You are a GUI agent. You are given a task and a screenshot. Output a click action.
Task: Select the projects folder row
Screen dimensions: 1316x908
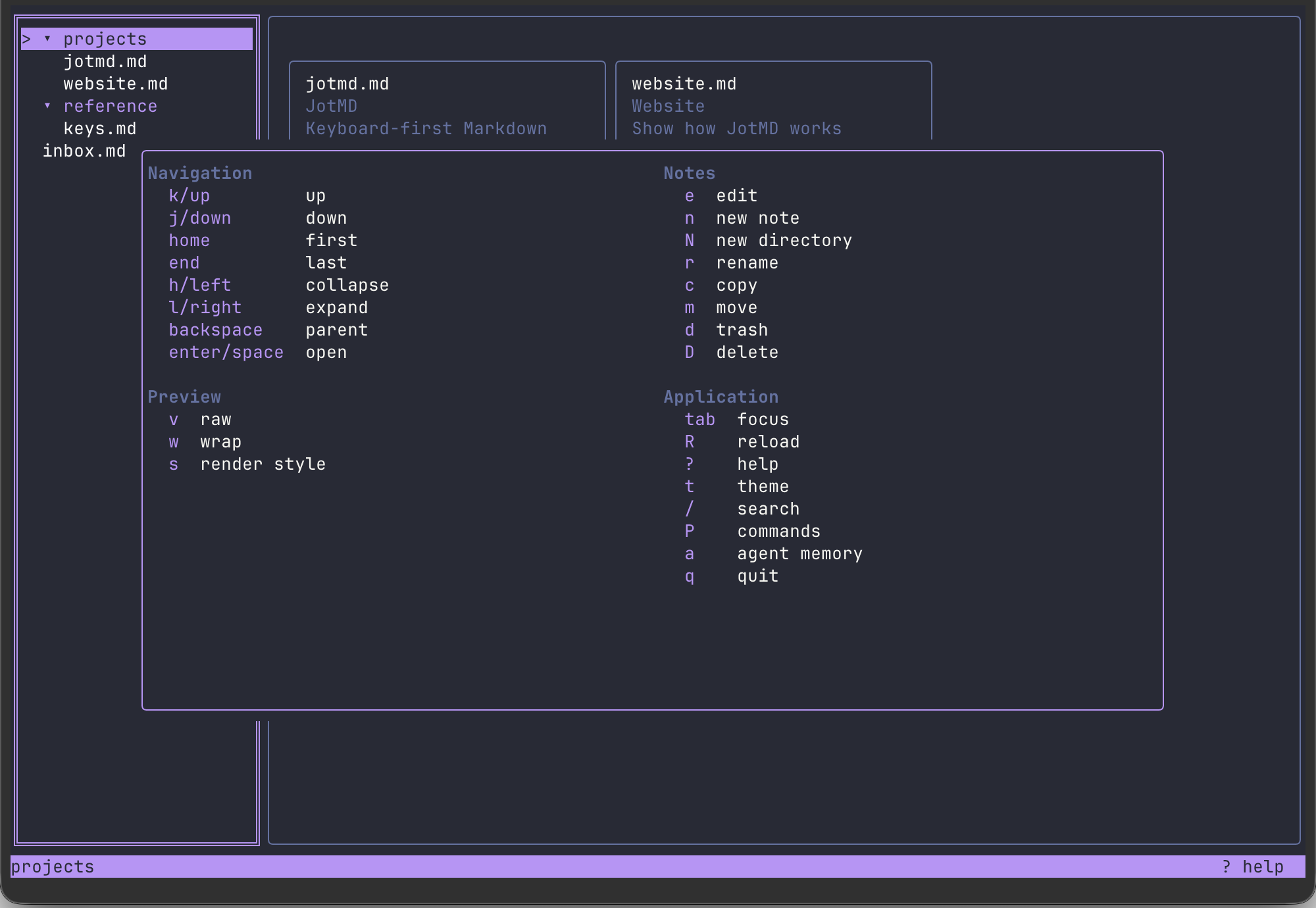(x=137, y=39)
